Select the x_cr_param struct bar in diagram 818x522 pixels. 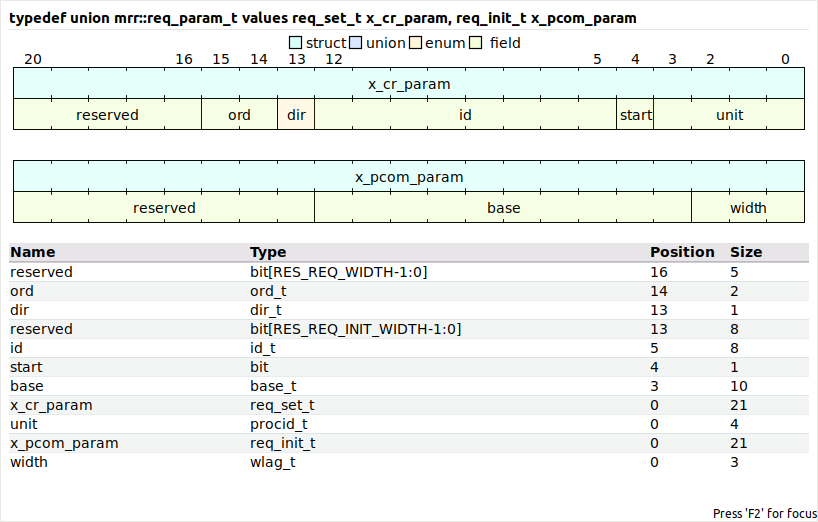tap(409, 84)
